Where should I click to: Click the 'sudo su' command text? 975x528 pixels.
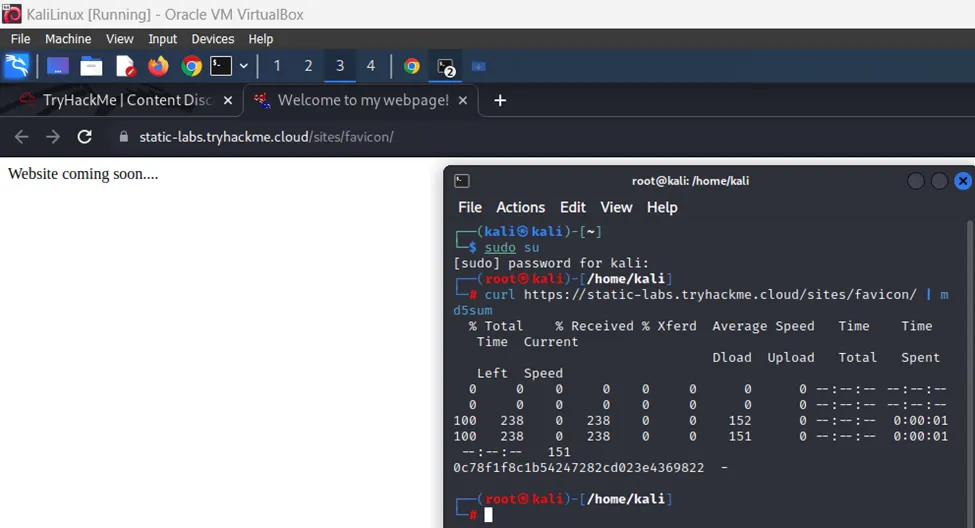(512, 248)
